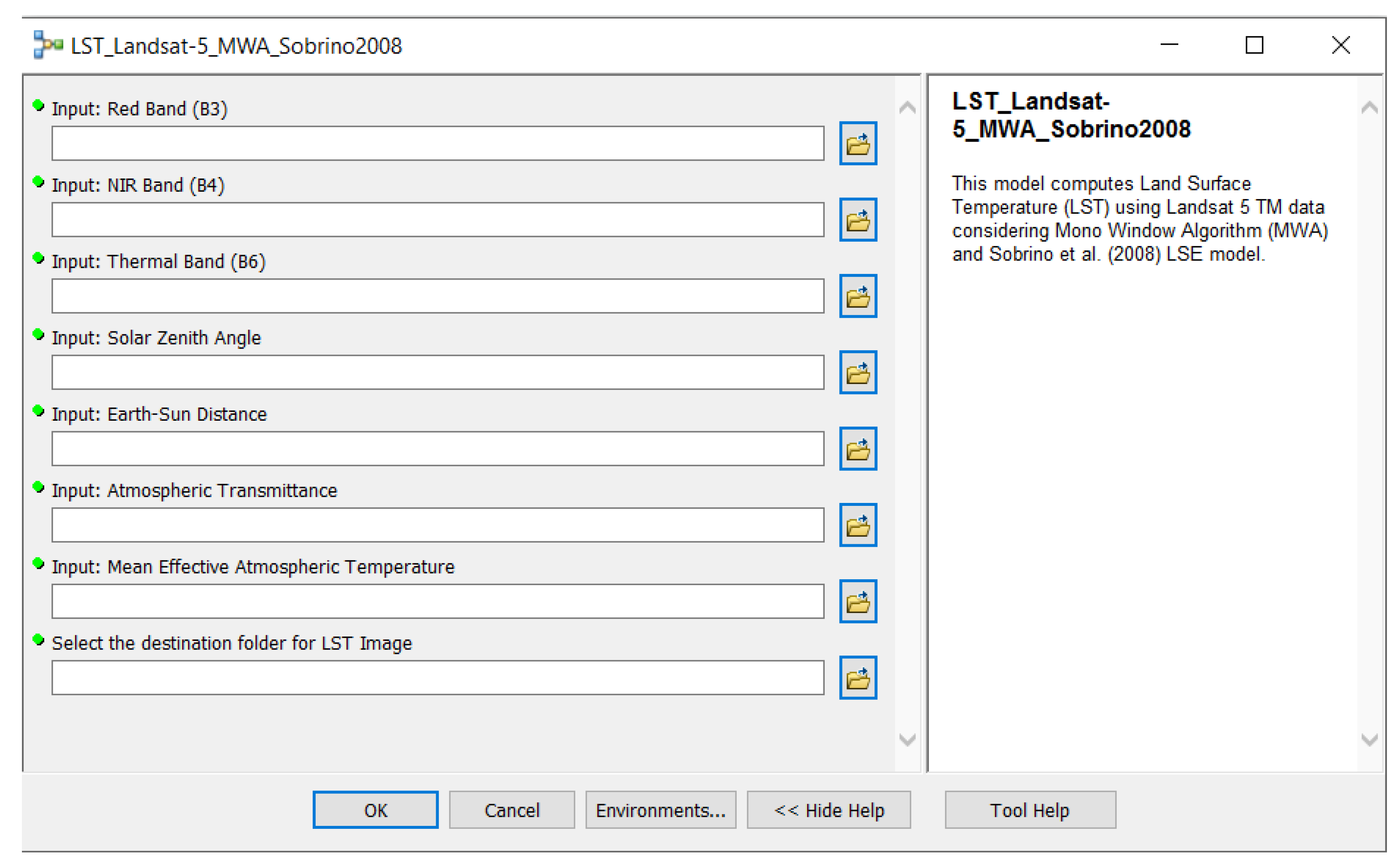Select the 'Input: Solar Zenith Angle' label
The width and height of the screenshot is (1400, 860).
pyautogui.click(x=156, y=338)
